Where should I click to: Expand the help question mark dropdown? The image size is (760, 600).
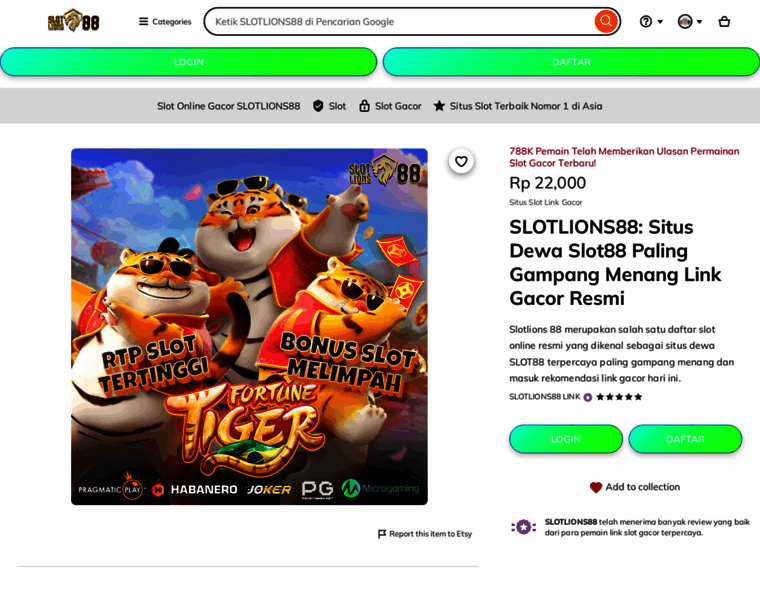click(x=651, y=21)
